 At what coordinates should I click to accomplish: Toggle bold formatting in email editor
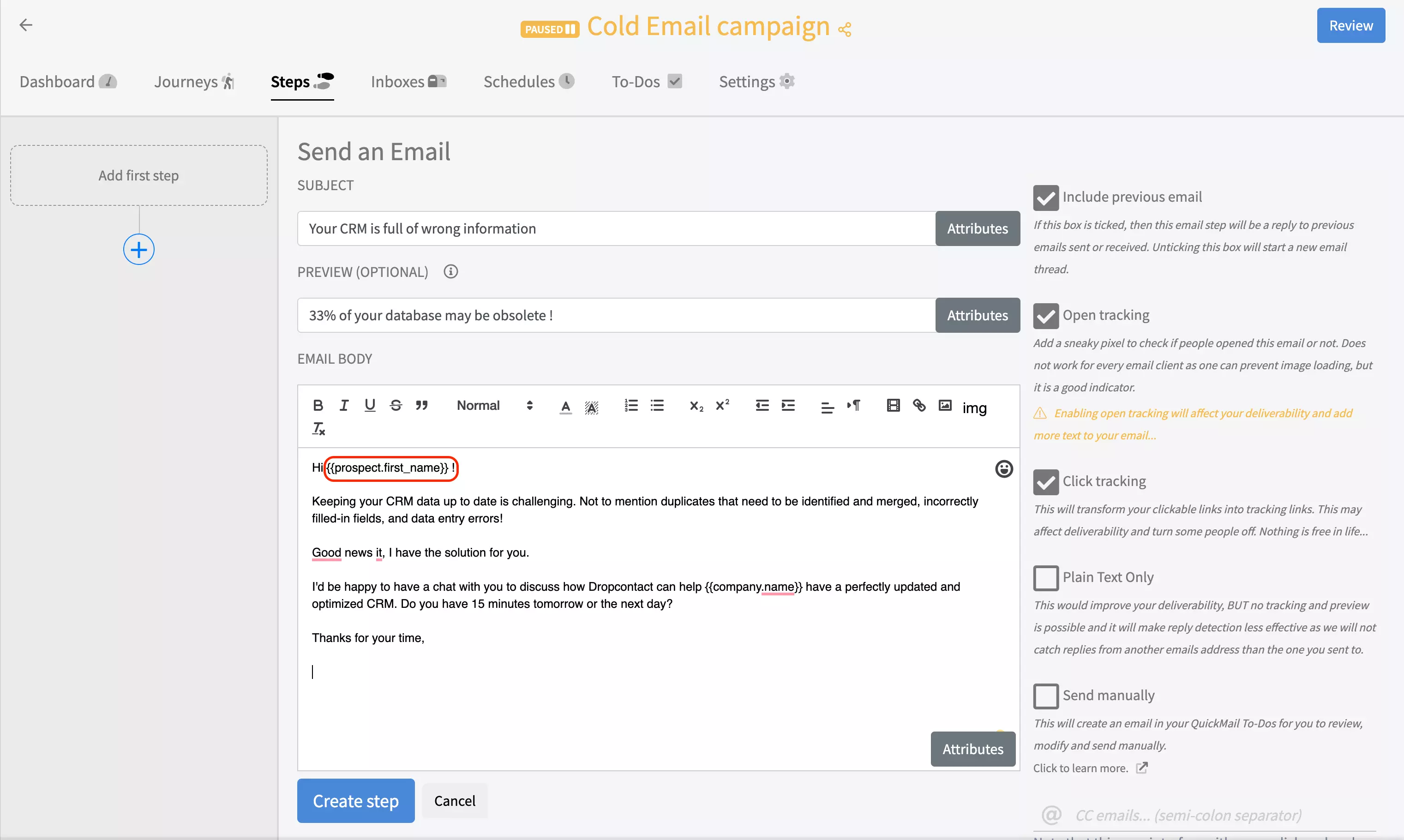click(318, 405)
